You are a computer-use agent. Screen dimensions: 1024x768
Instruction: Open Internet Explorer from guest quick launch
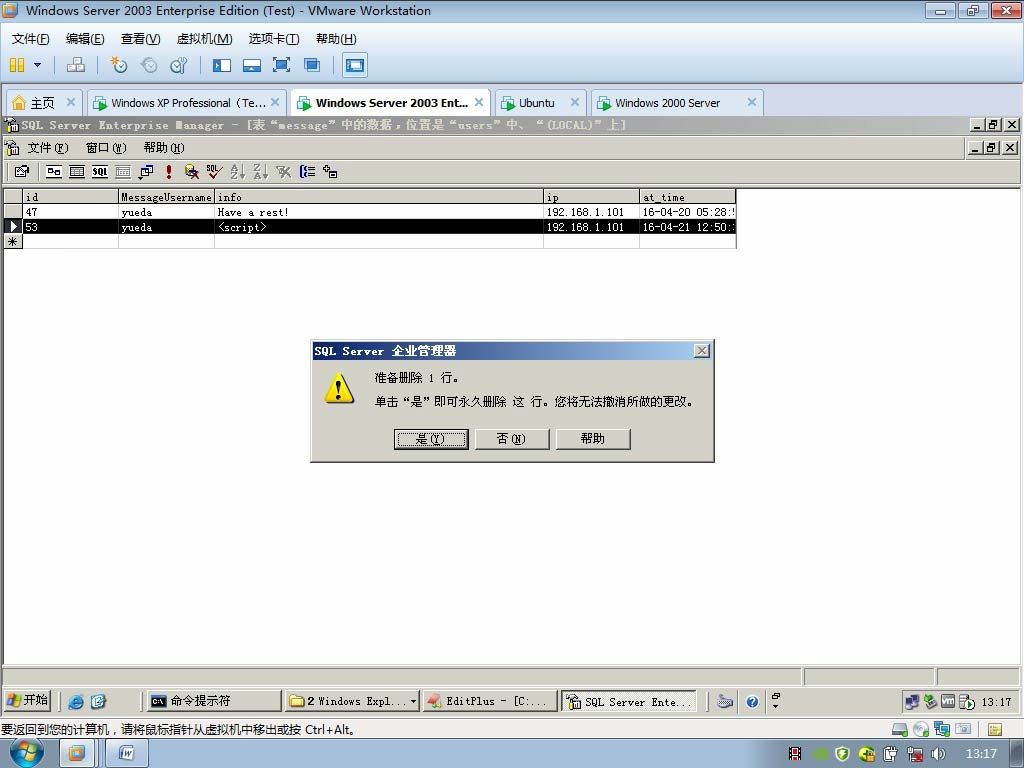click(76, 701)
